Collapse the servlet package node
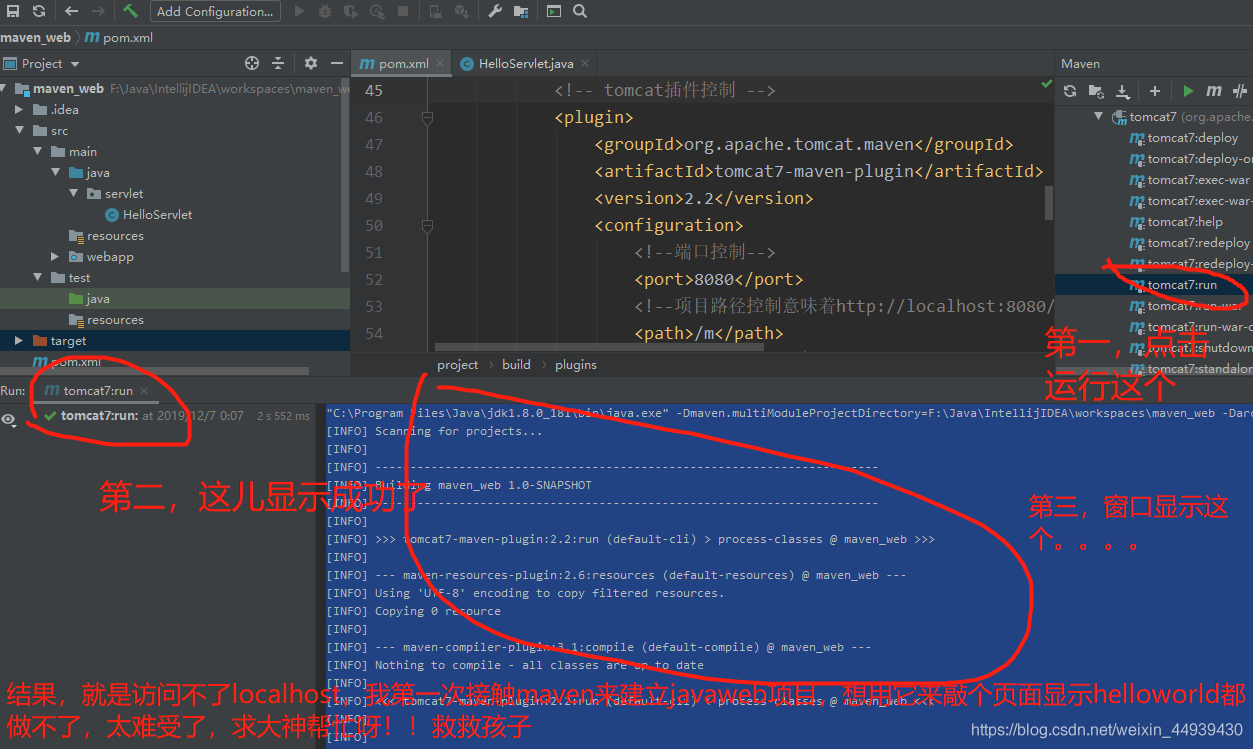The width and height of the screenshot is (1253, 749). click(73, 194)
